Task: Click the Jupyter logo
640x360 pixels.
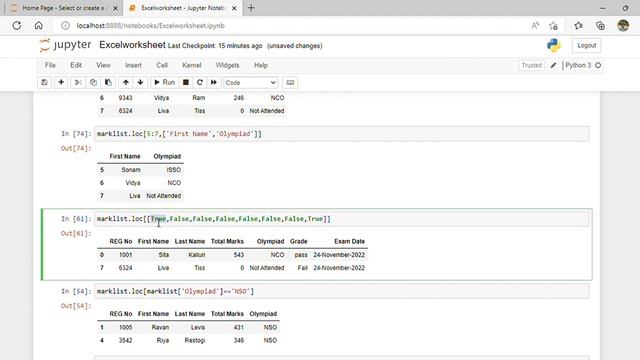Action: coord(66,45)
